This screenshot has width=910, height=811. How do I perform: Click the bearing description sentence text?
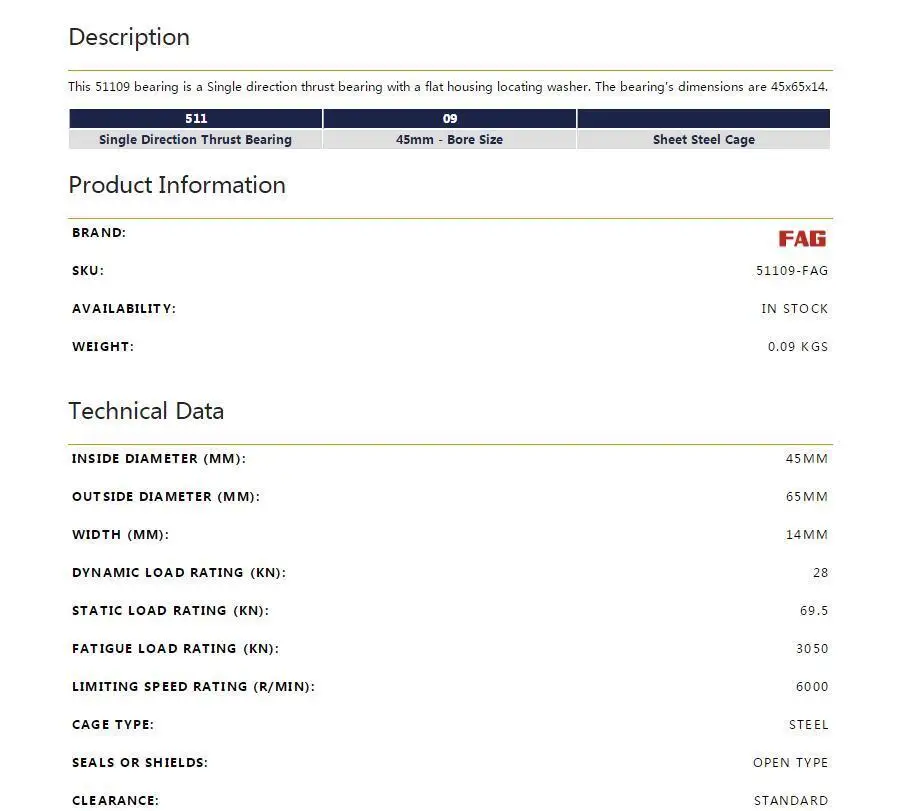(448, 87)
